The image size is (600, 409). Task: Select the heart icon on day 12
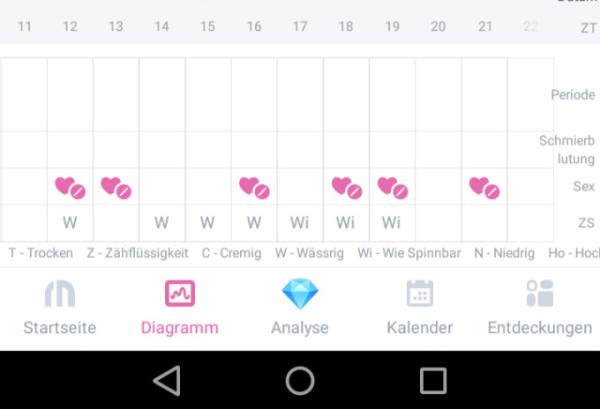tap(70, 187)
